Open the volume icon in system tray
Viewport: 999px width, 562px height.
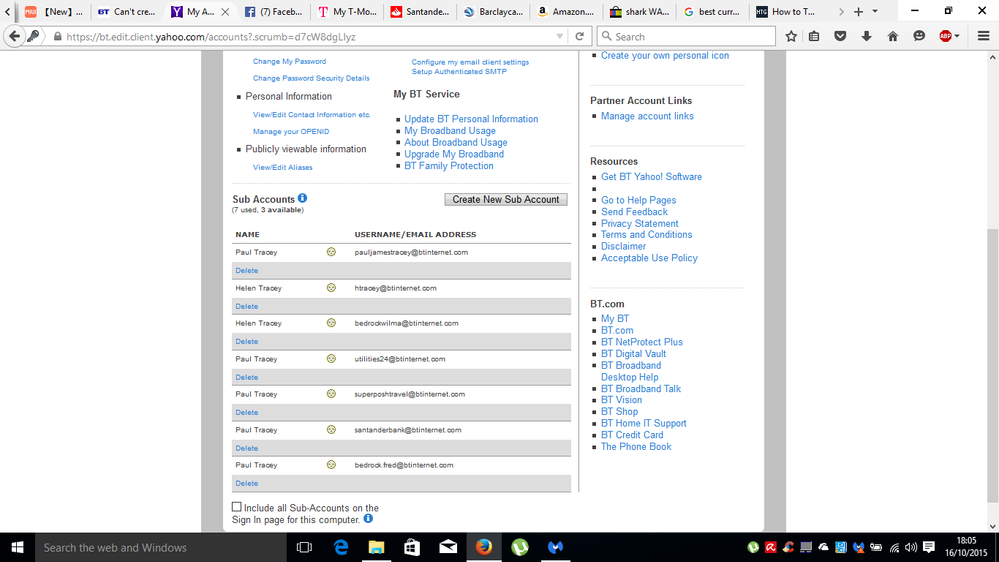click(911, 547)
